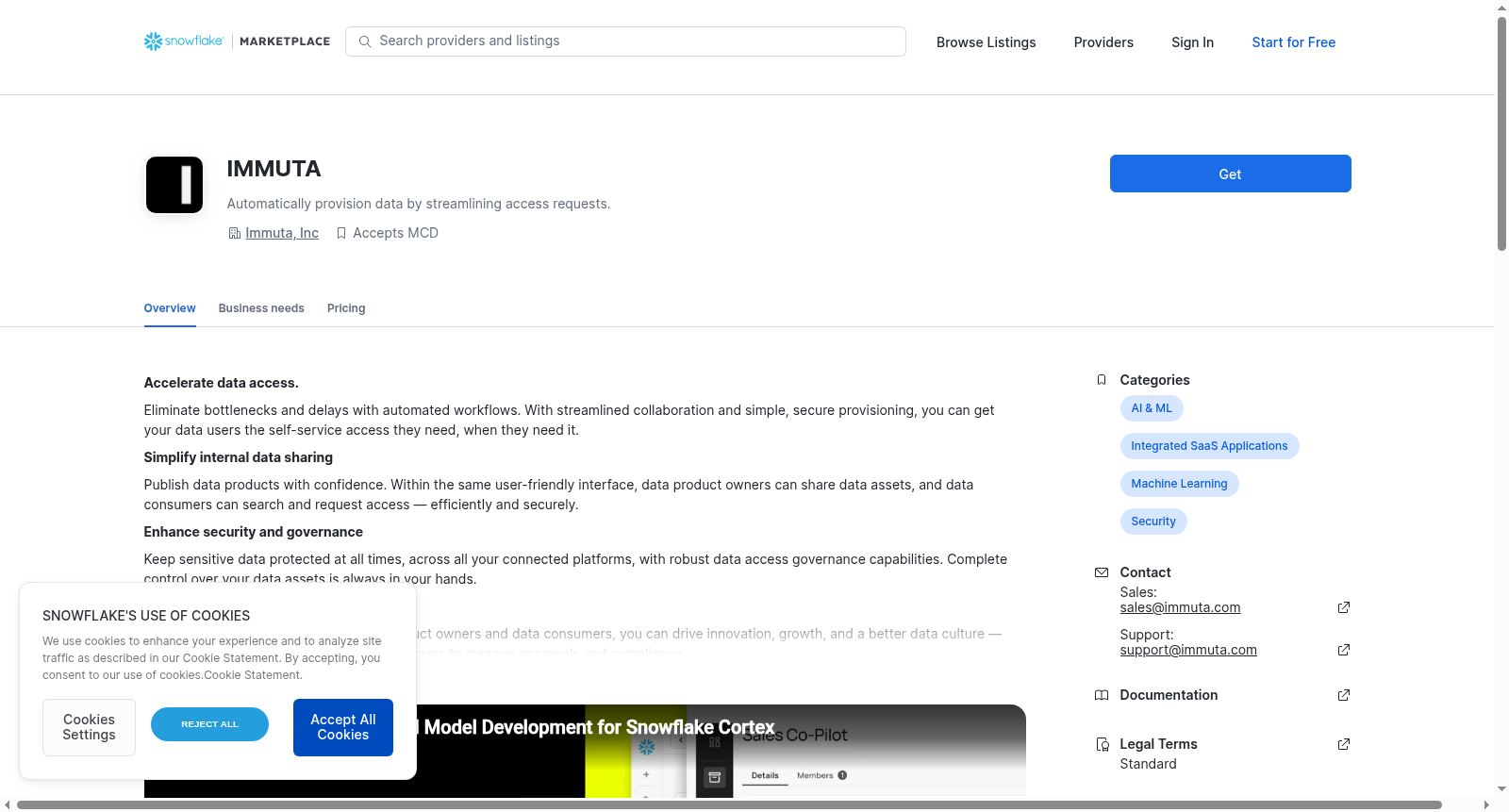Click the 'Accepts MCD' label
This screenshot has width=1509, height=812.
395,233
